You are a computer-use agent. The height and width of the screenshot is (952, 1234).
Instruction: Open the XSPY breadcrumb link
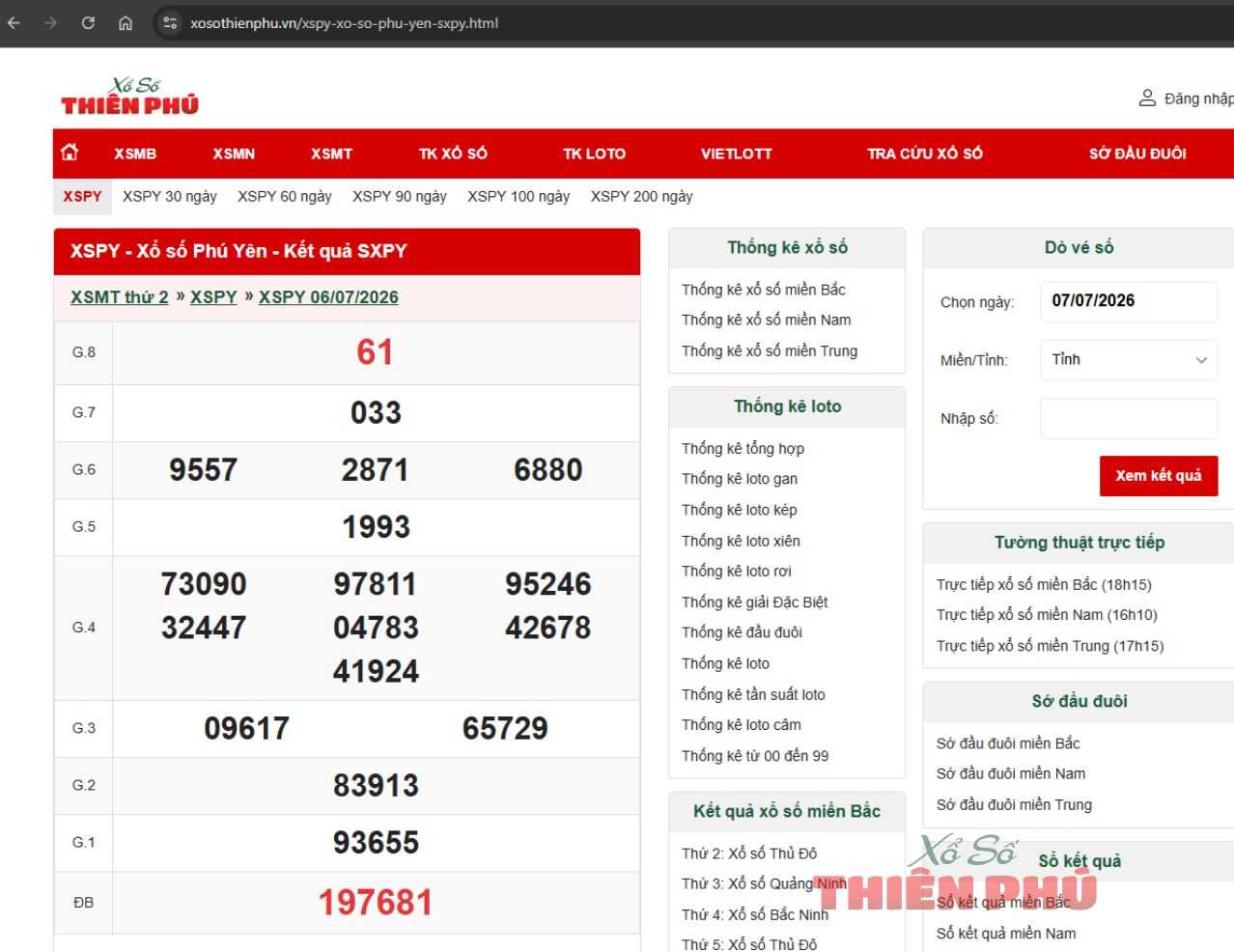(x=213, y=297)
